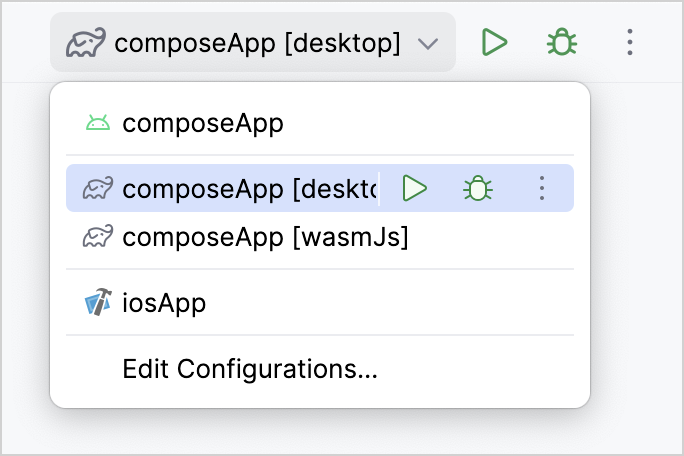This screenshot has width=684, height=456.
Task: Open inline more options for composeApp [desktop] row
Action: click(541, 188)
